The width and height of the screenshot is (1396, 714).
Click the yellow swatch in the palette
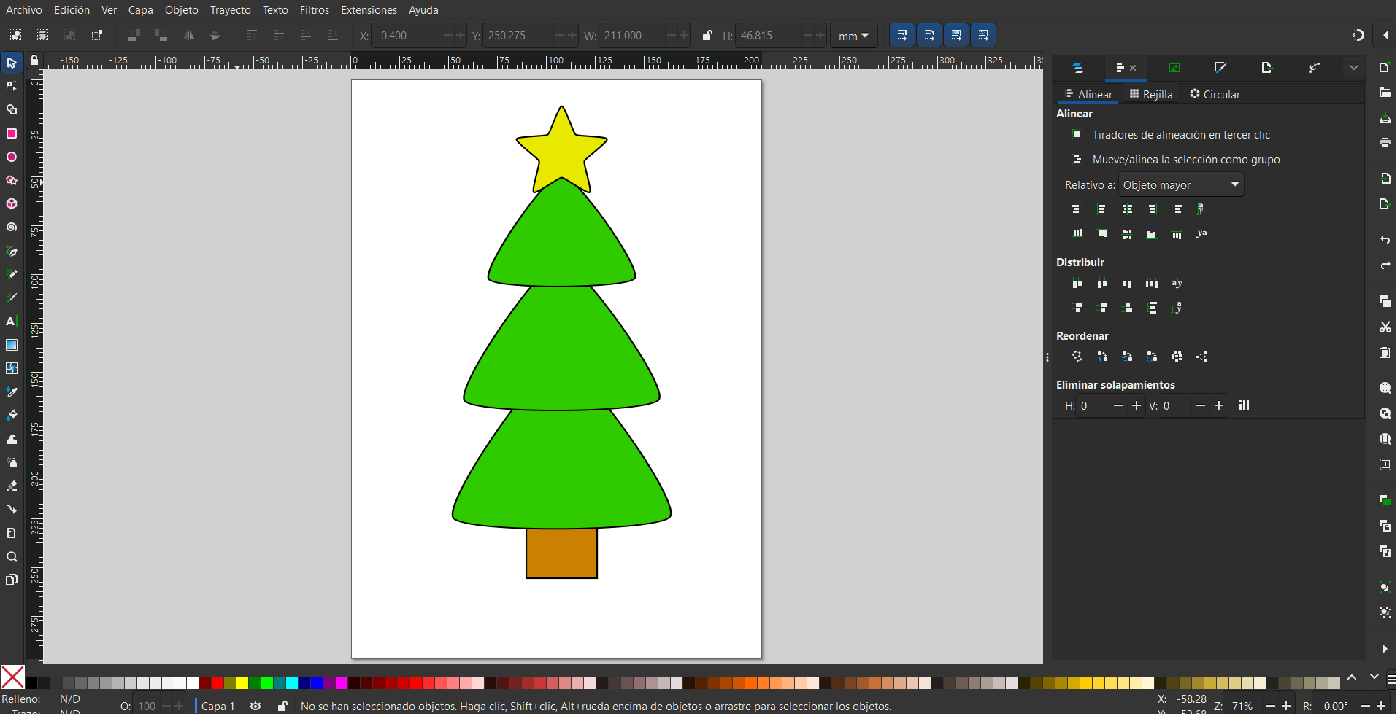(x=241, y=683)
